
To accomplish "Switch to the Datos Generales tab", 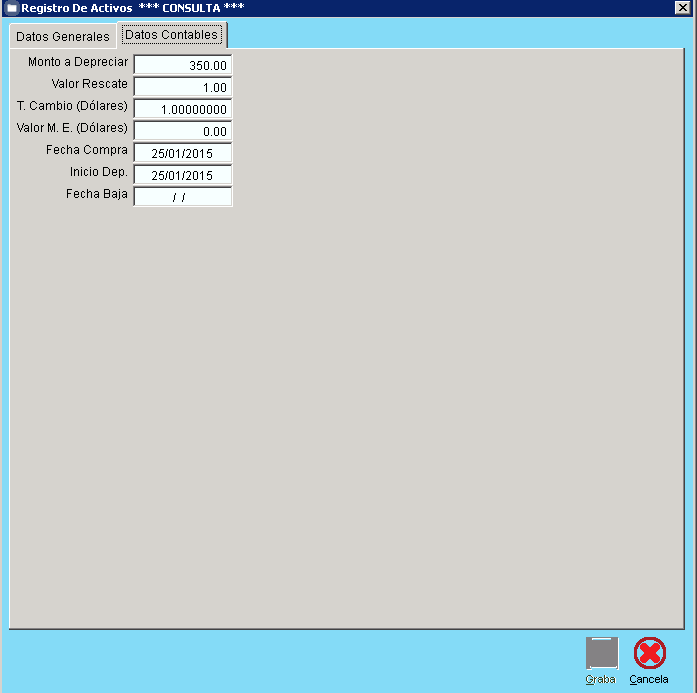I will click(63, 36).
